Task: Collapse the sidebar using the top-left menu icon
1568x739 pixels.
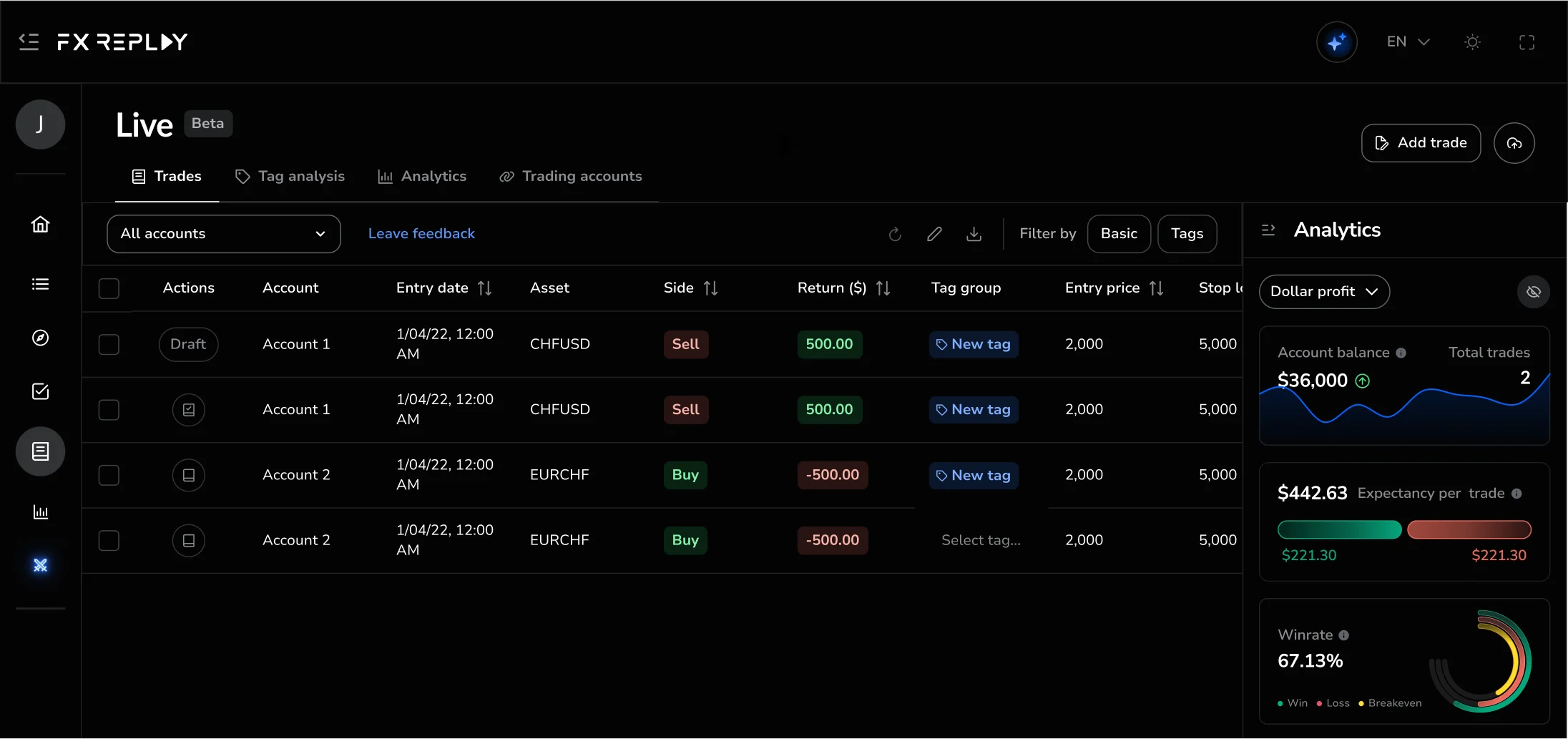Action: click(29, 42)
